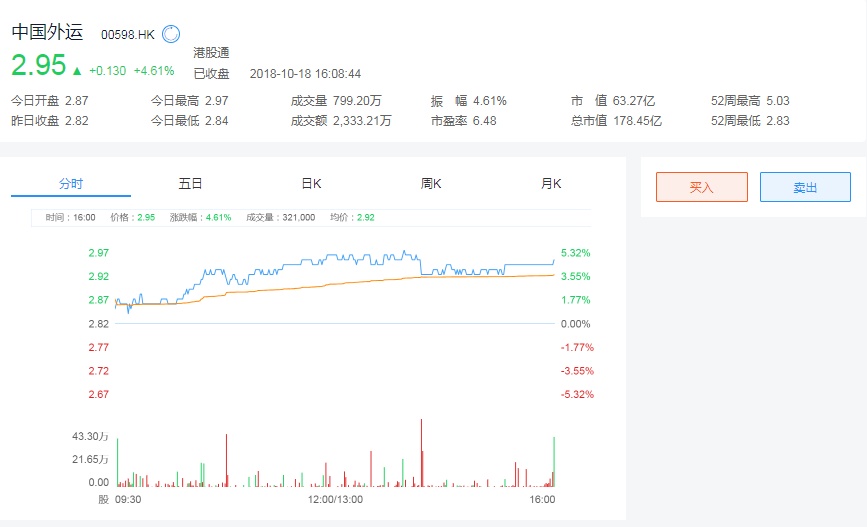
Task: Click the green up-arrow price indicator
Action: tap(77, 71)
